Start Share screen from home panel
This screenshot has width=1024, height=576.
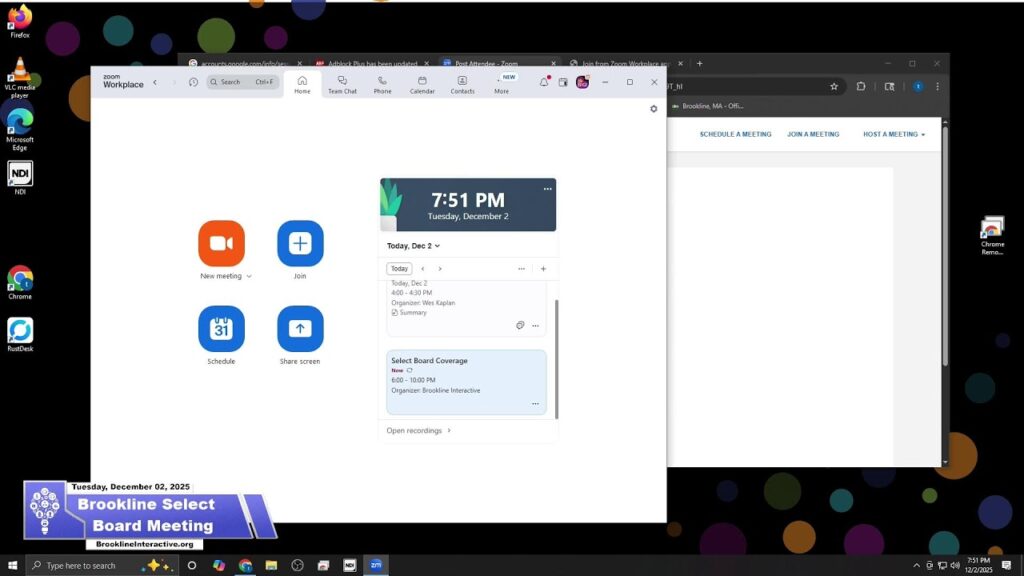click(x=300, y=328)
